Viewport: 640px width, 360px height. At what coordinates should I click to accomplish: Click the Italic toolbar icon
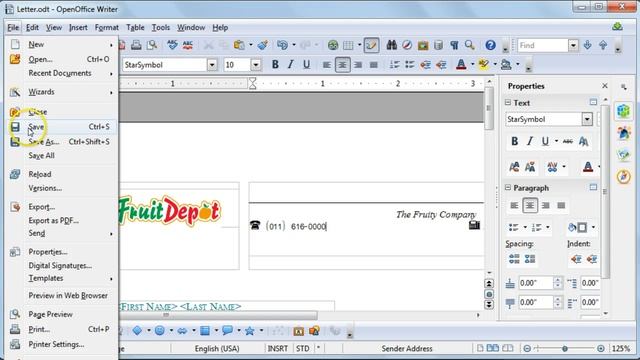tap(291, 64)
